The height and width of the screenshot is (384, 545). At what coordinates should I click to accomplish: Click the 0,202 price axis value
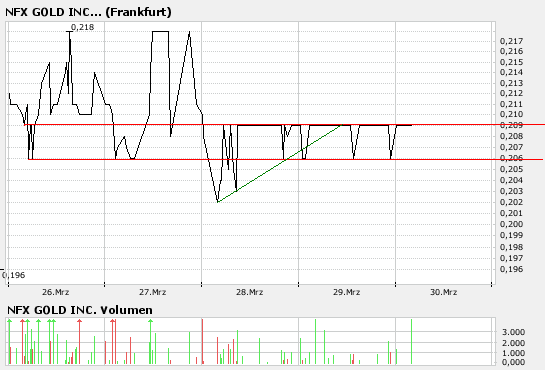[511, 202]
